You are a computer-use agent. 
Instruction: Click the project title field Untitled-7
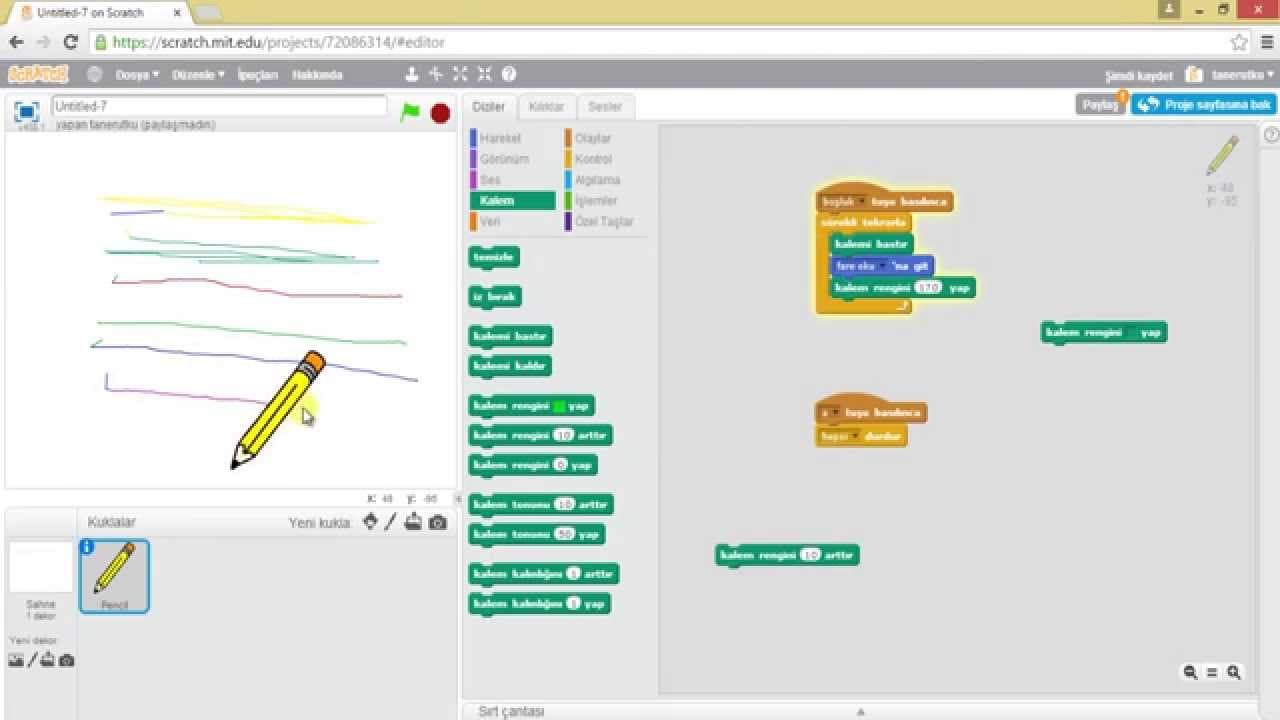[x=218, y=105]
